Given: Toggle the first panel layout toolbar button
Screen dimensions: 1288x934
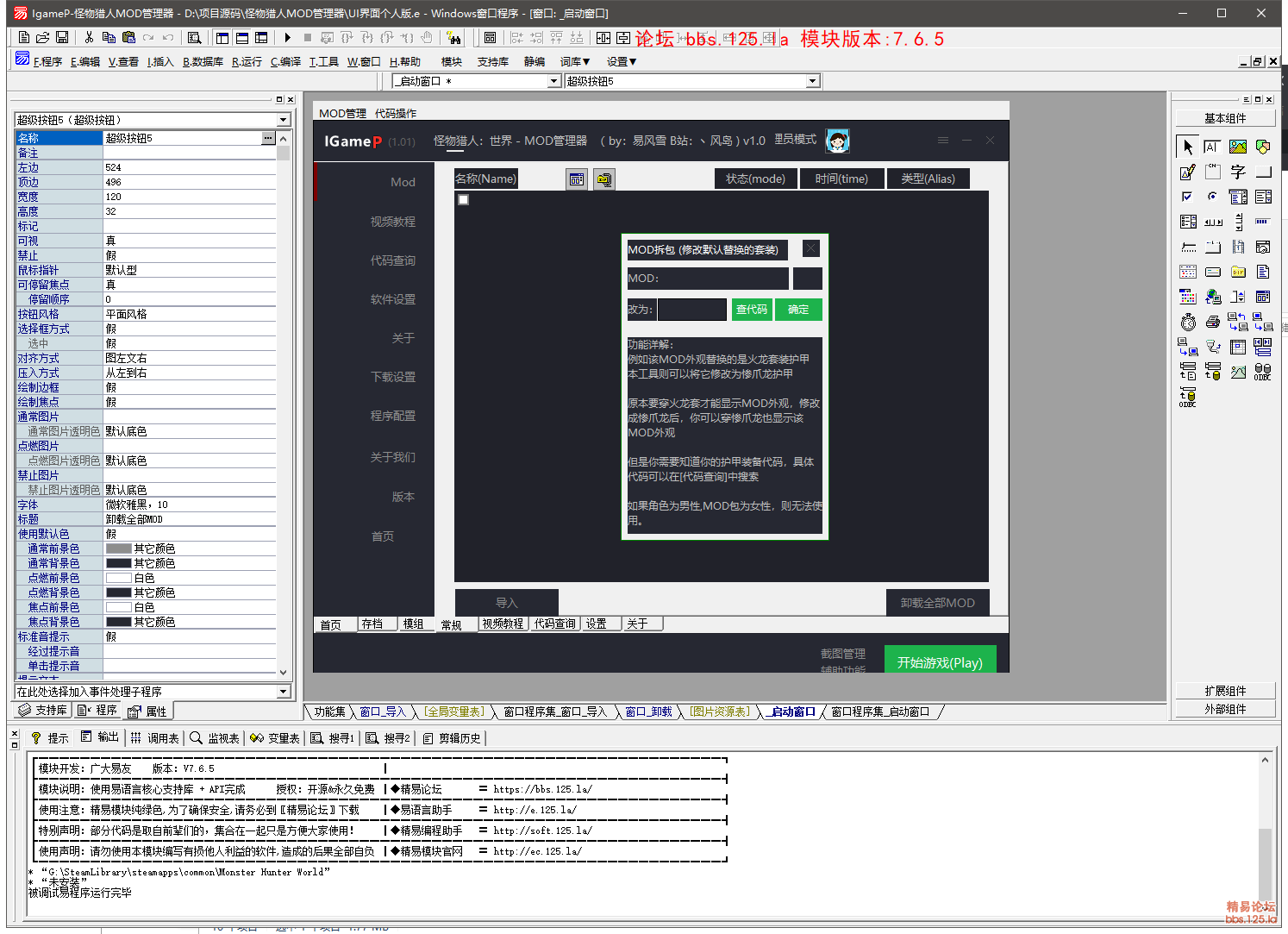Looking at the screenshot, I should click(222, 38).
